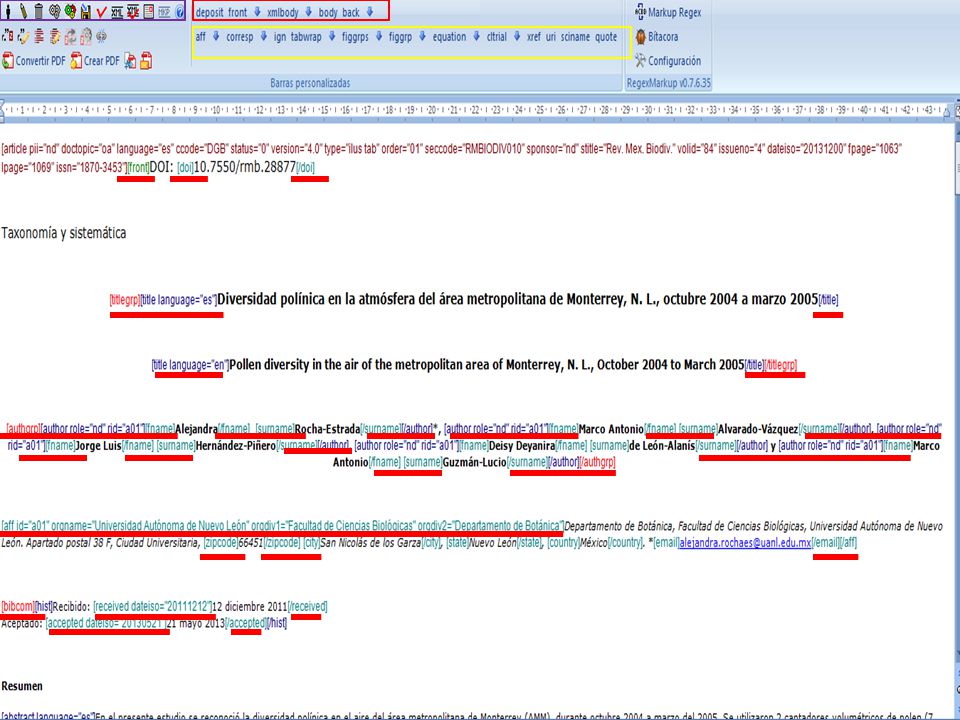This screenshot has height=720, width=960.
Task: Open the gray gears icon
Action: point(54,11)
